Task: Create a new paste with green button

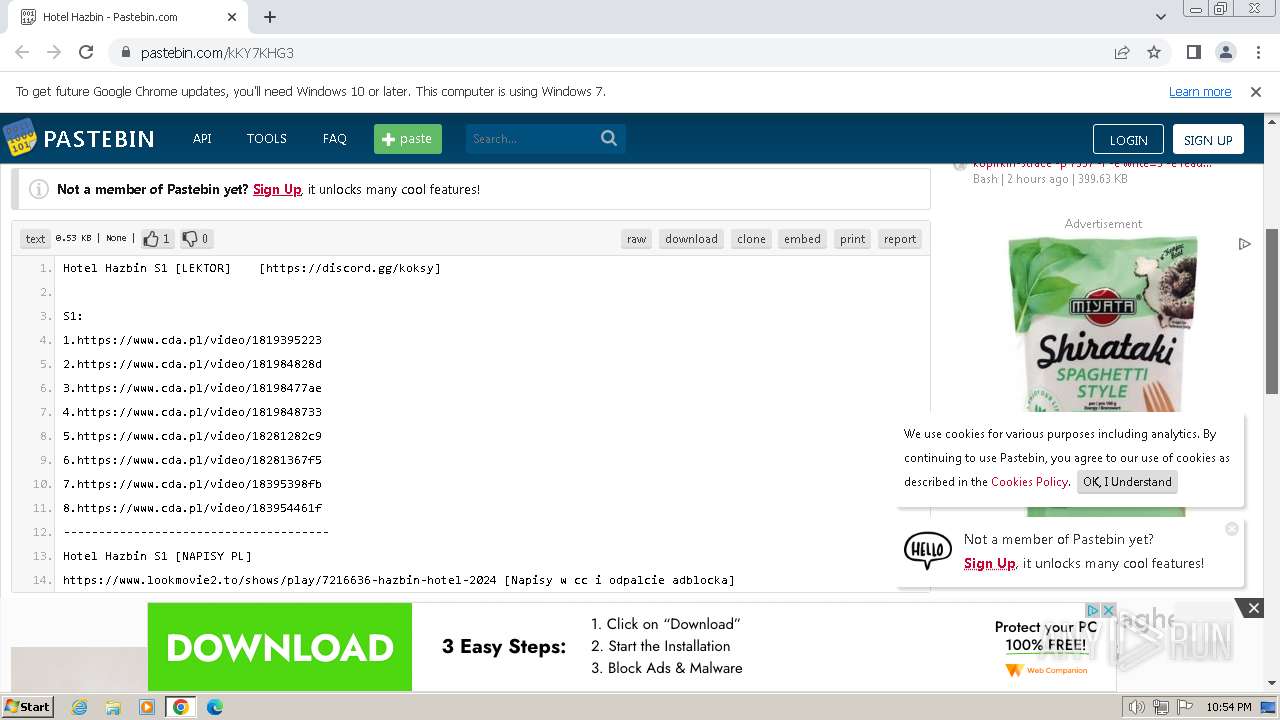Action: [408, 138]
